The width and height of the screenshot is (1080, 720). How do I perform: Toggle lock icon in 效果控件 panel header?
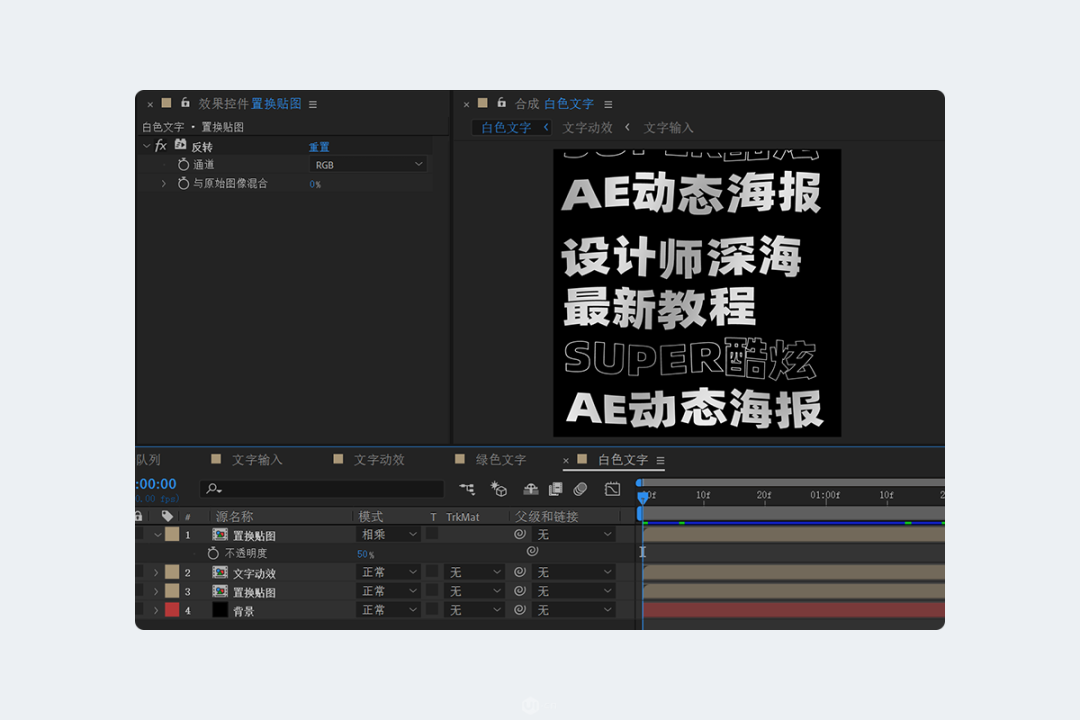[x=185, y=103]
